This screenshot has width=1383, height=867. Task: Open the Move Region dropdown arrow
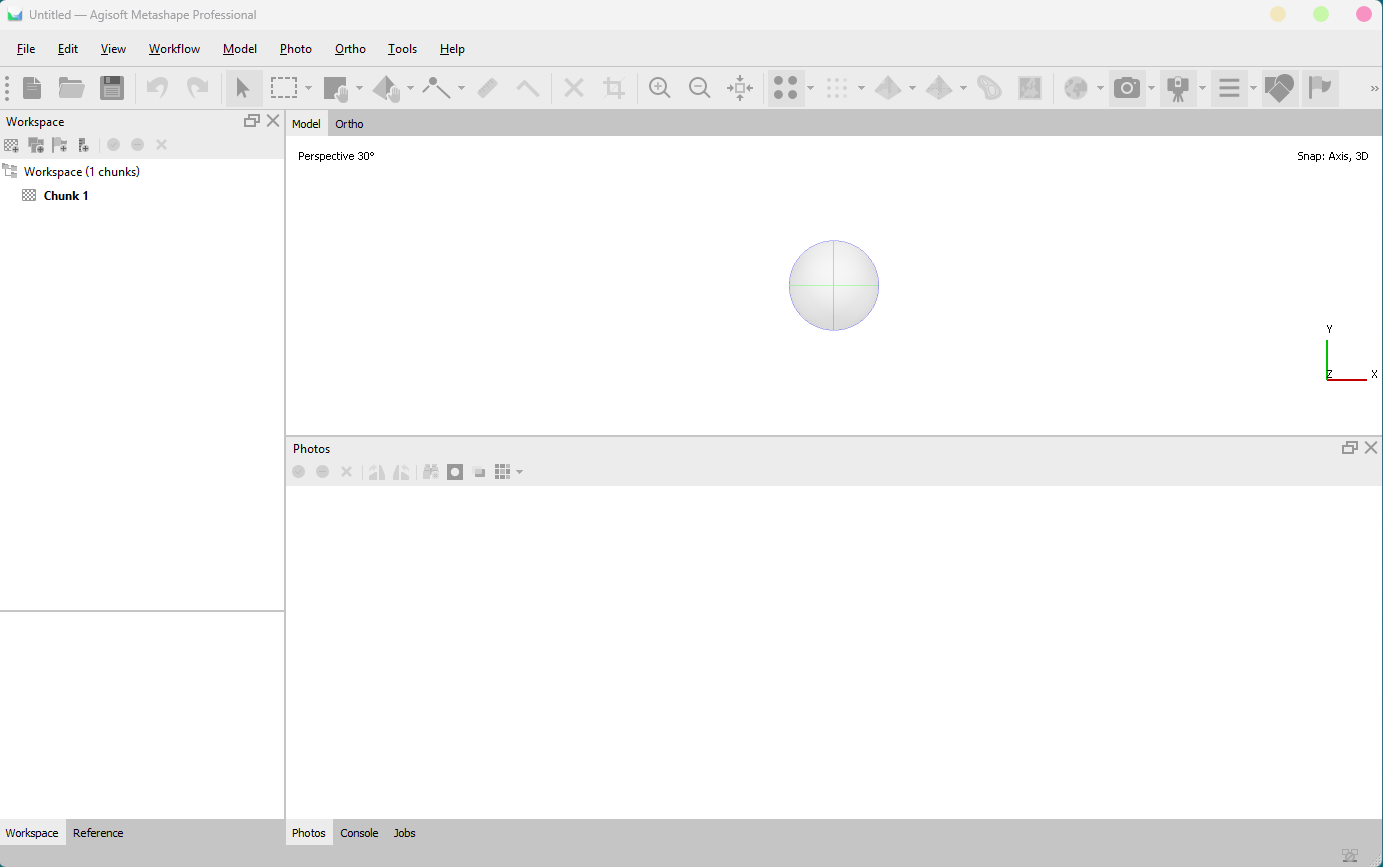click(x=359, y=88)
